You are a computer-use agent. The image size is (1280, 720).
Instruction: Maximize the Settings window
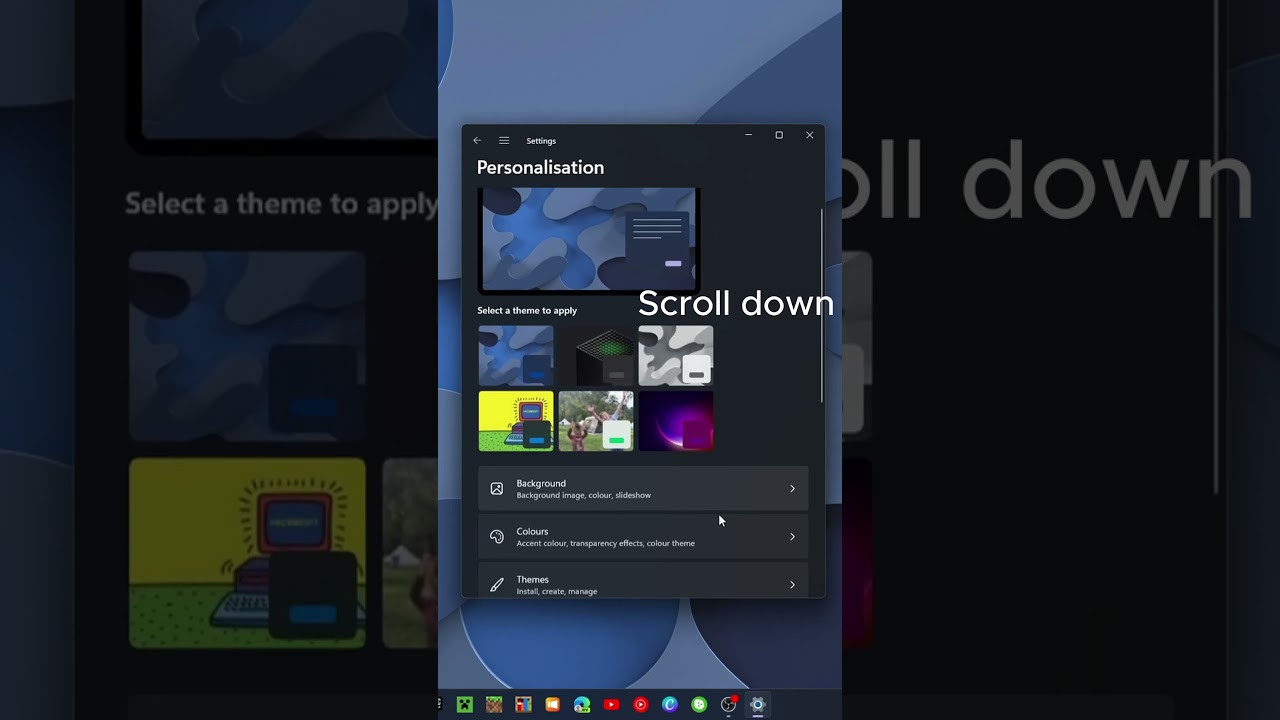point(779,135)
